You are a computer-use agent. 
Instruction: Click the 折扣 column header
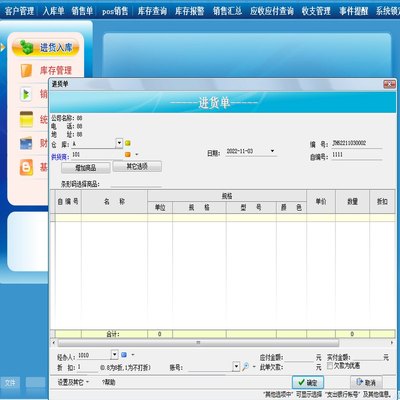pos(382,202)
